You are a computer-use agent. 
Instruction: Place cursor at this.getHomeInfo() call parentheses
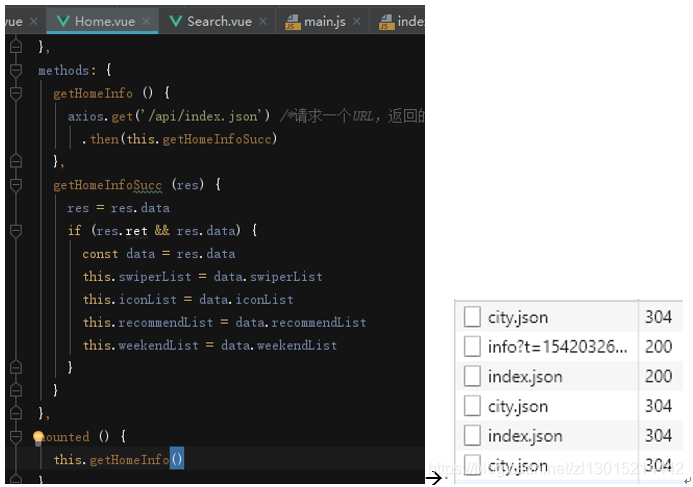[x=177, y=460]
